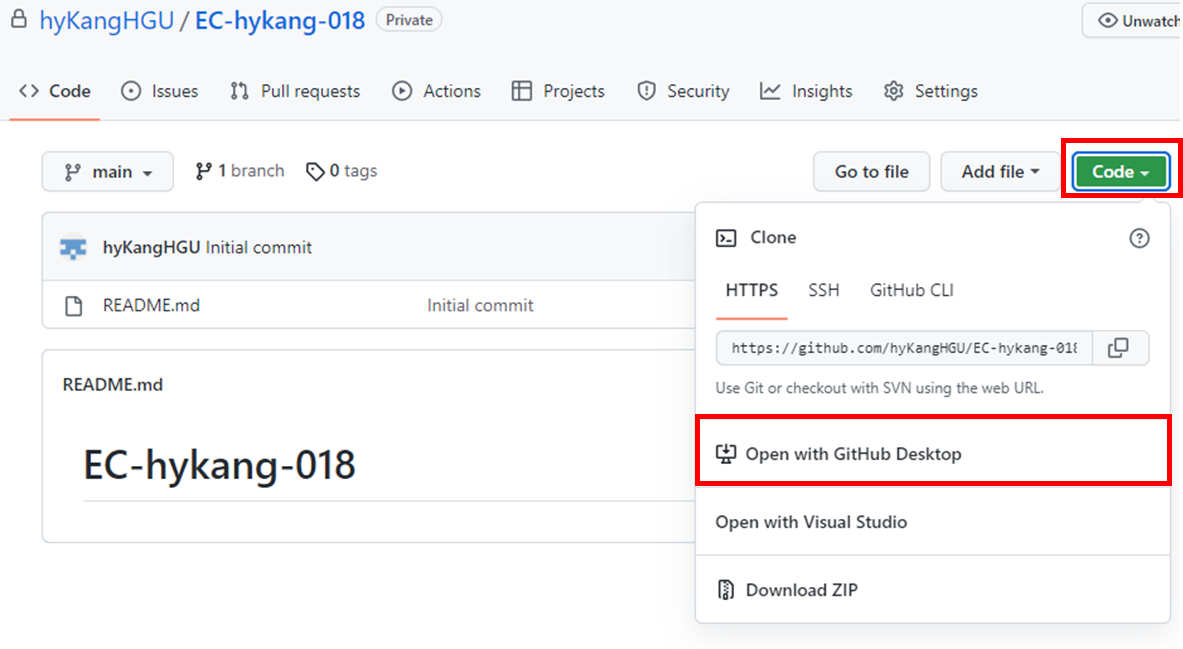The image size is (1183, 649).
Task: Click the tags icon beside 0 tags
Action: click(315, 172)
